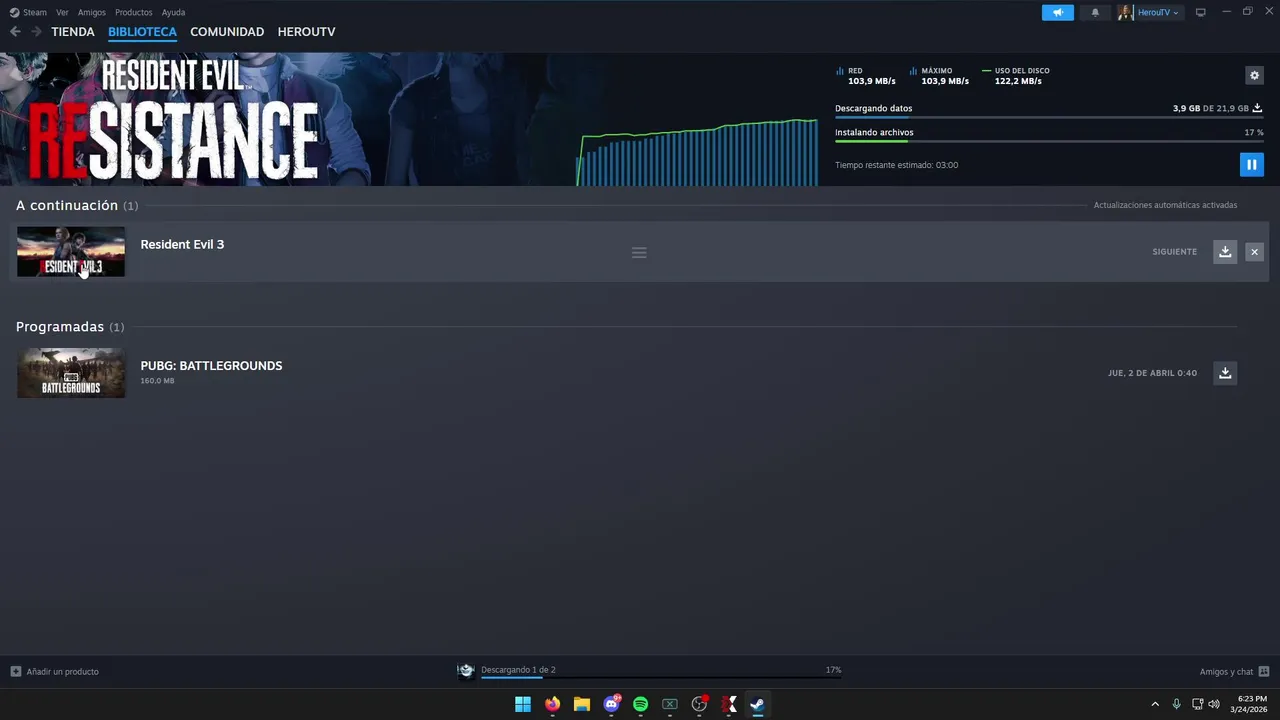Viewport: 1280px width, 720px height.
Task: Click the 3,9 GB DE 21,9 GB value
Action: pyautogui.click(x=1210, y=108)
